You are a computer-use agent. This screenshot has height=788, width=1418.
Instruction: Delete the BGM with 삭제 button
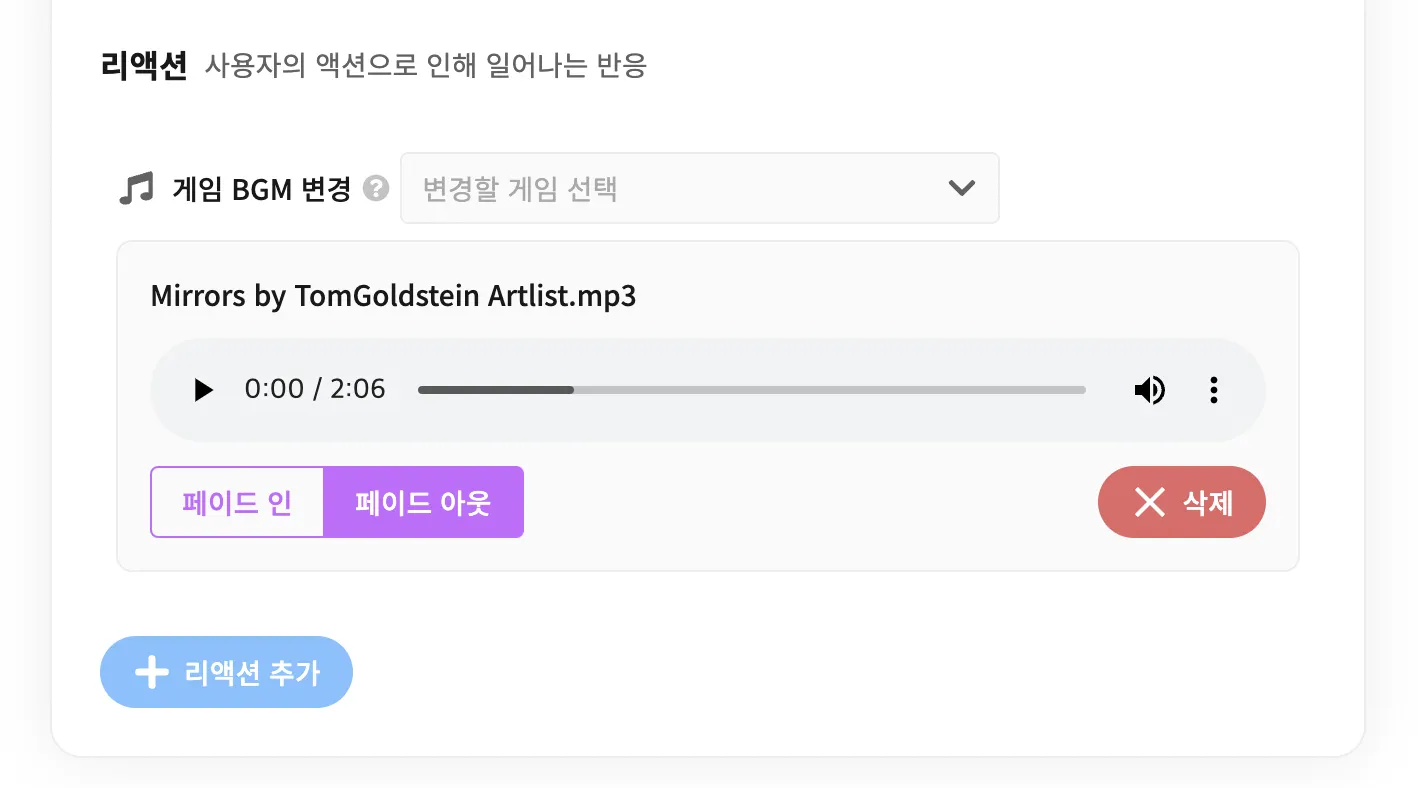tap(1181, 502)
